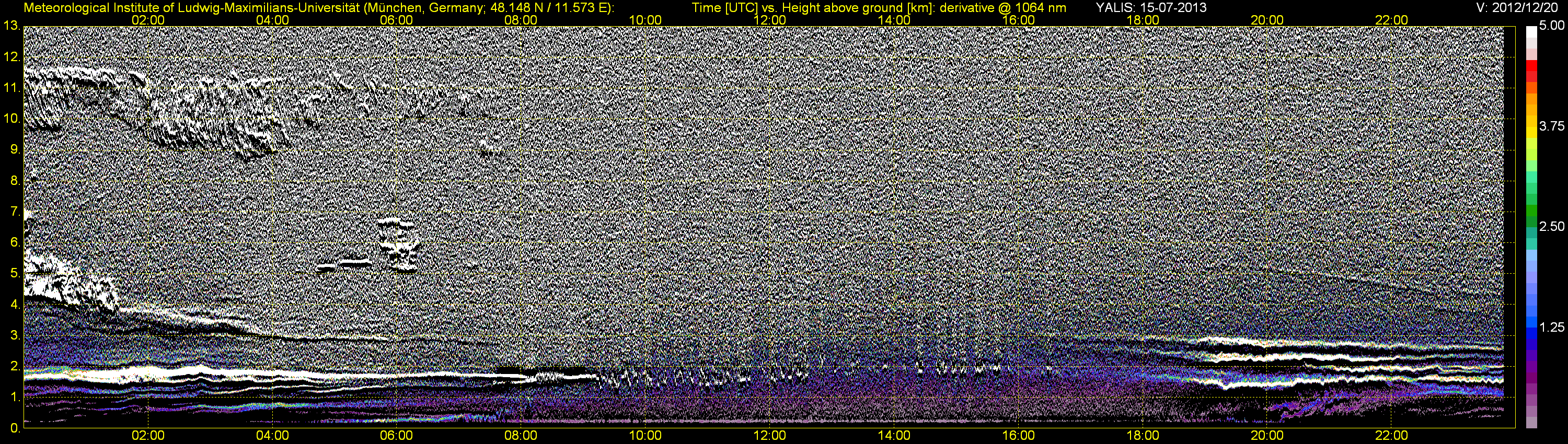The width and height of the screenshot is (1568, 444).
Task: Click the 'YALIS: 15-07-2013' date label
Action: (1151, 8)
